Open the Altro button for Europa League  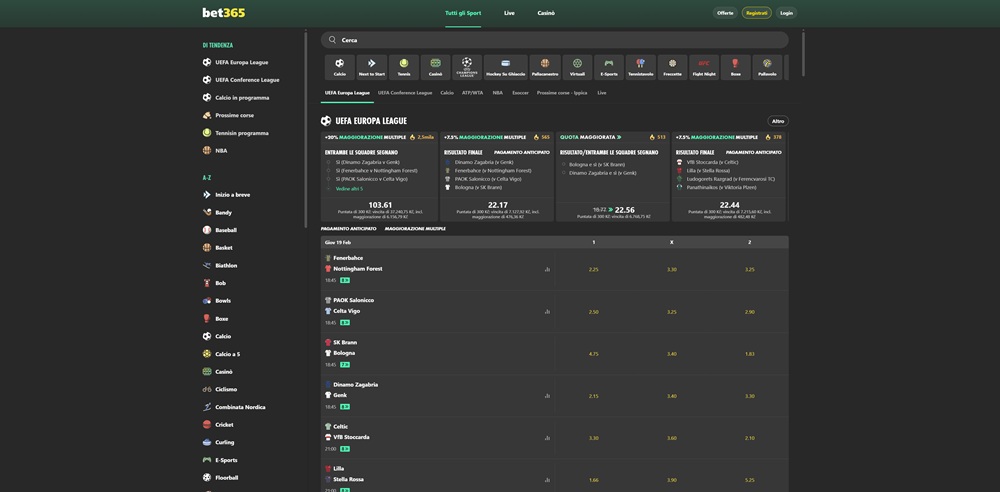point(778,121)
